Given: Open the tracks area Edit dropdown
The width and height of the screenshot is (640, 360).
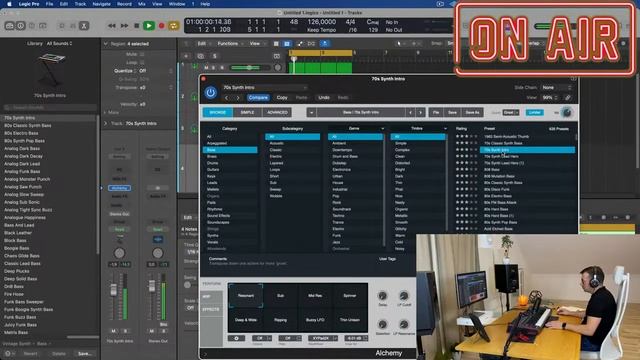Looking at the screenshot, I should point(203,43).
